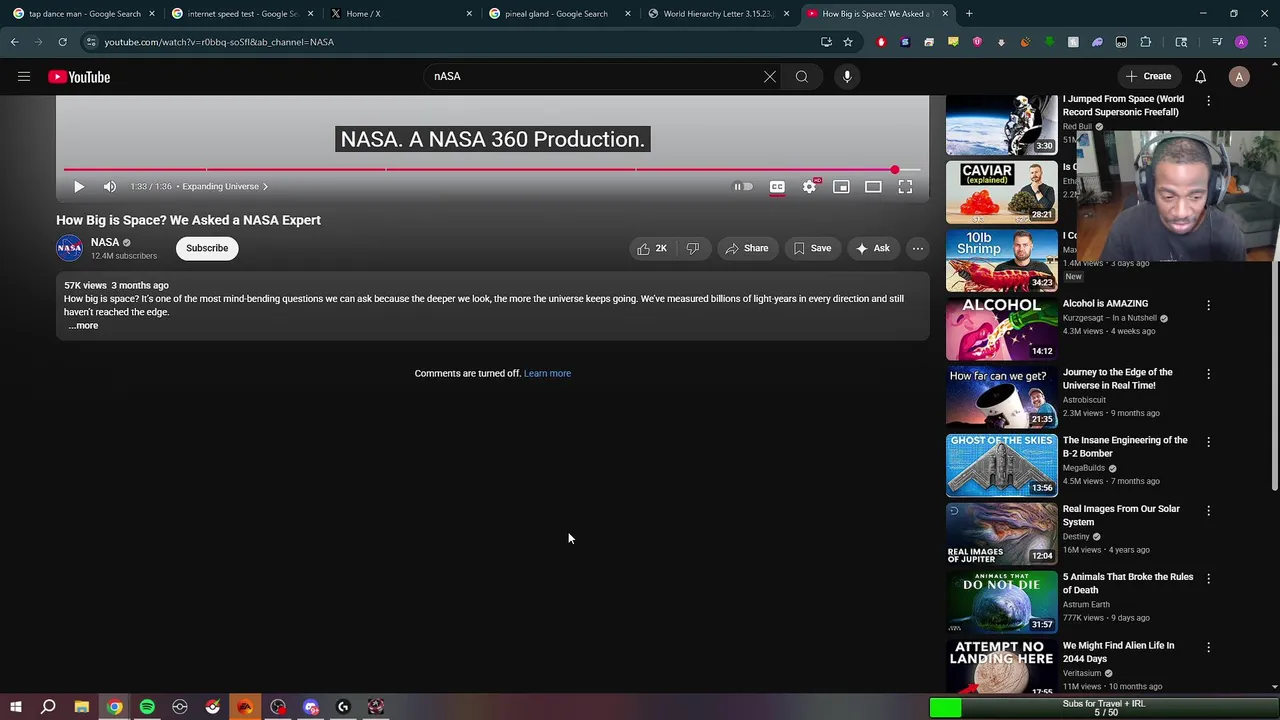
Task: Share the video
Action: point(746,248)
